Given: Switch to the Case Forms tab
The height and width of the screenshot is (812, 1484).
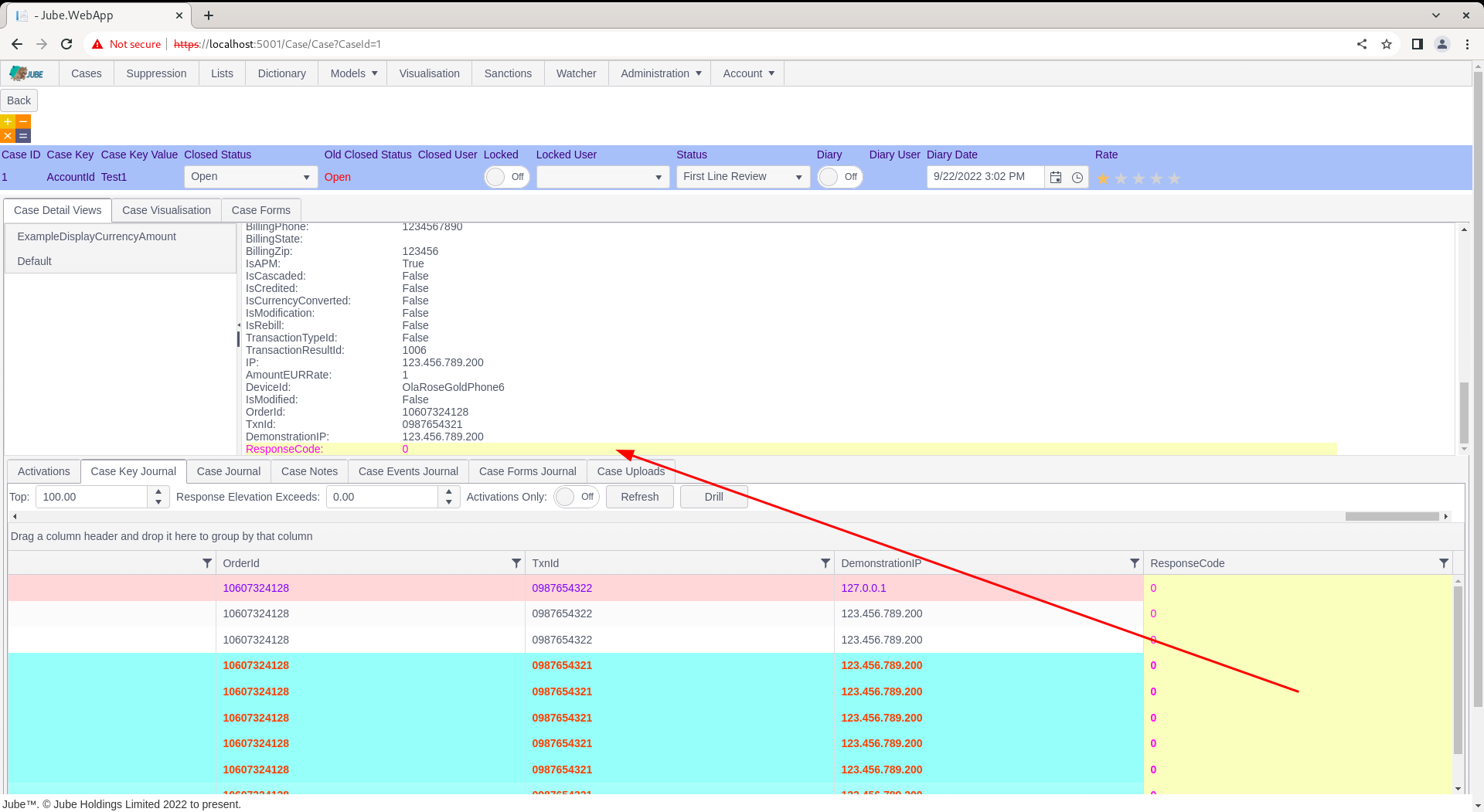Looking at the screenshot, I should point(261,210).
